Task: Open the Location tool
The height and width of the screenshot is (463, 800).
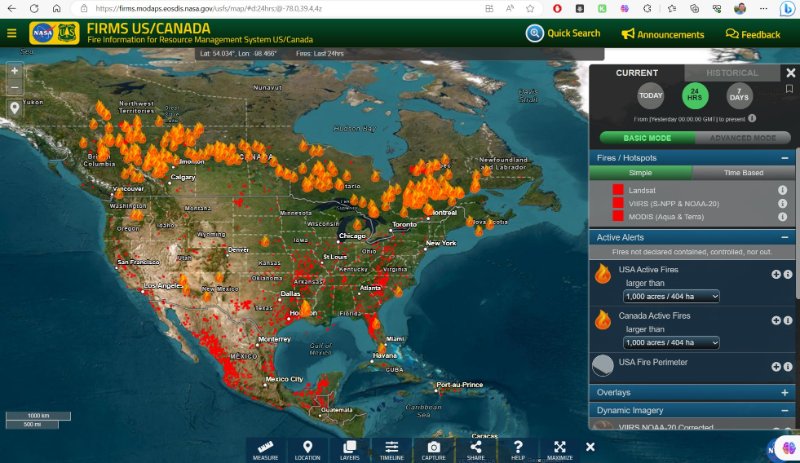Action: tap(307, 450)
